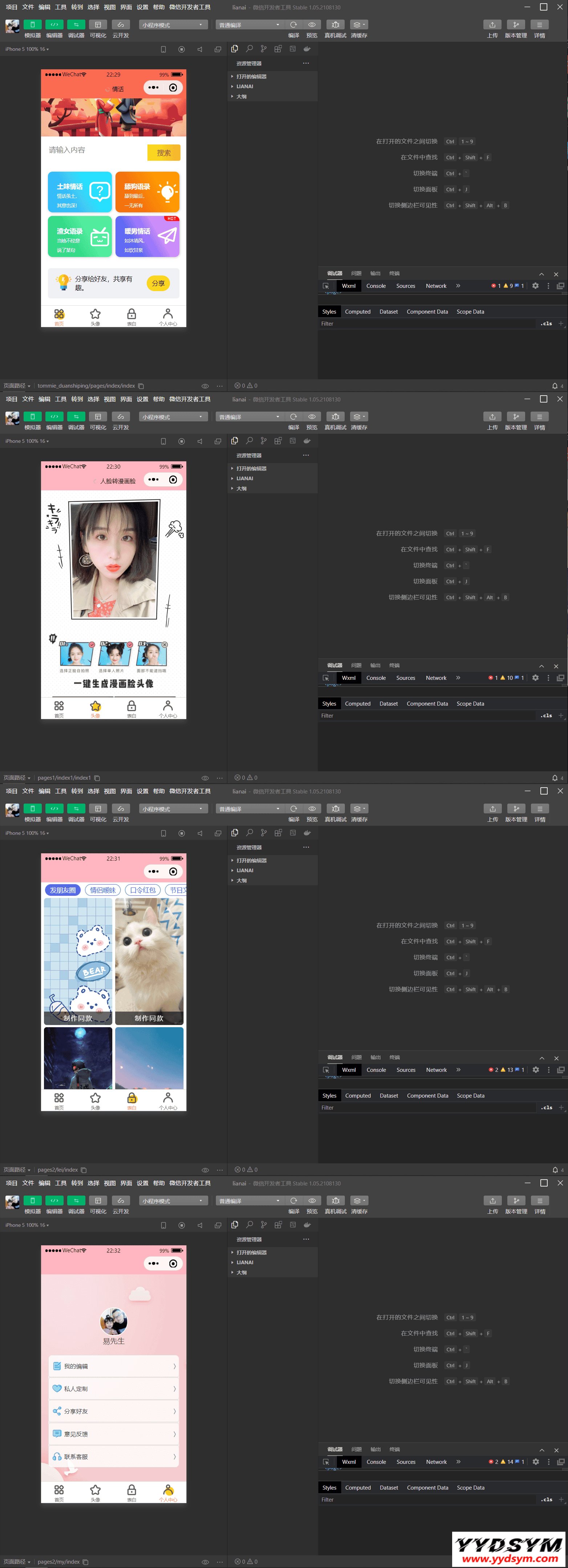Viewport: 568px width, 1568px height.
Task: Click the white cat 制作同款 thumbnail
Action: pos(149,962)
